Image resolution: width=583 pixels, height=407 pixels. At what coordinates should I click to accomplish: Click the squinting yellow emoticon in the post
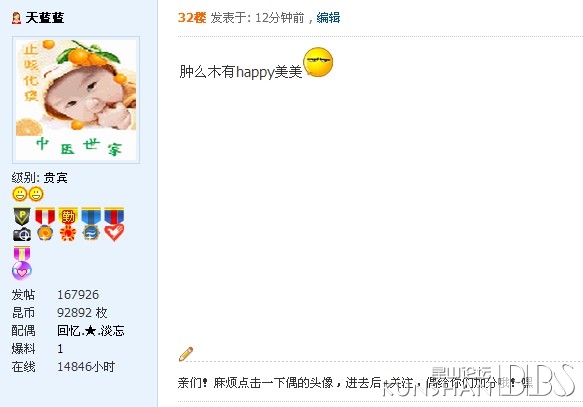click(318, 62)
